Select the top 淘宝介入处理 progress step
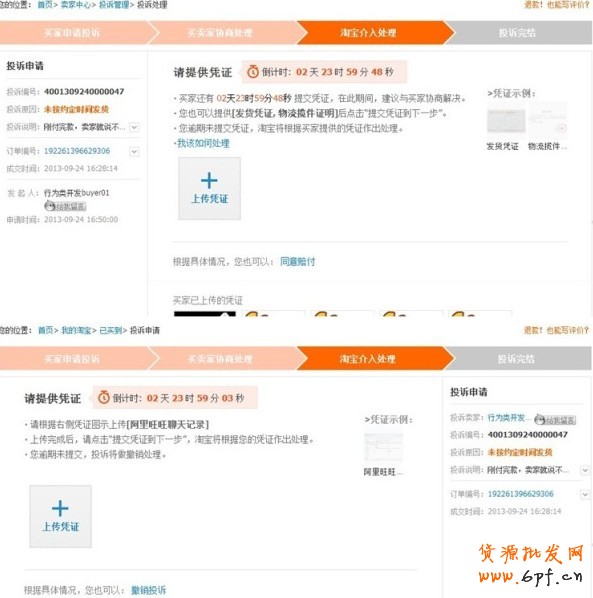593x598 pixels. [x=368, y=32]
